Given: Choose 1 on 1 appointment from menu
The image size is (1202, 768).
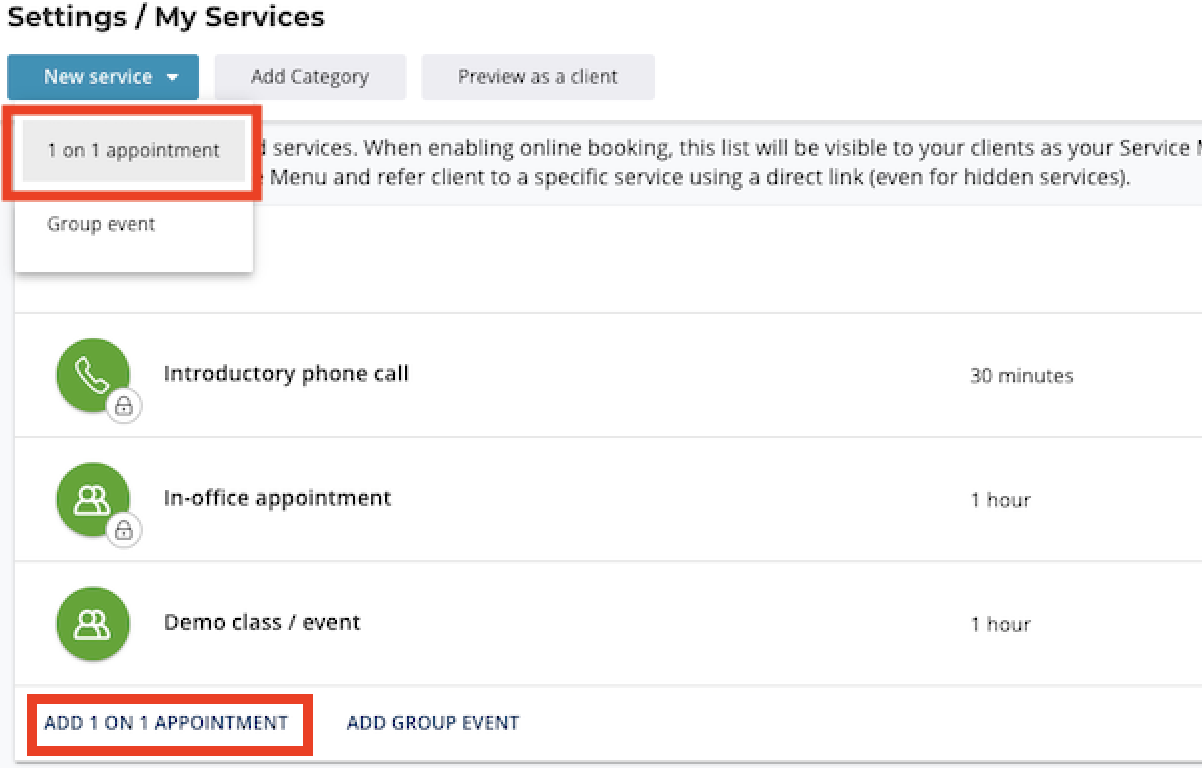Looking at the screenshot, I should [x=134, y=151].
